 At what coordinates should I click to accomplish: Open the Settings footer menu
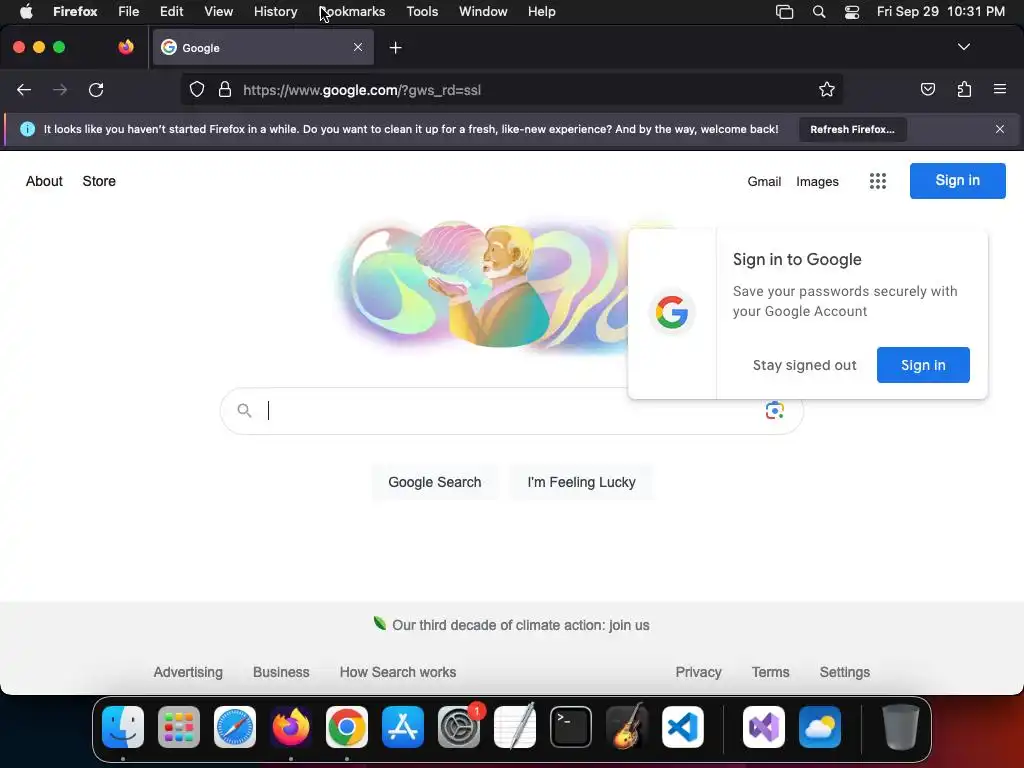pos(844,672)
